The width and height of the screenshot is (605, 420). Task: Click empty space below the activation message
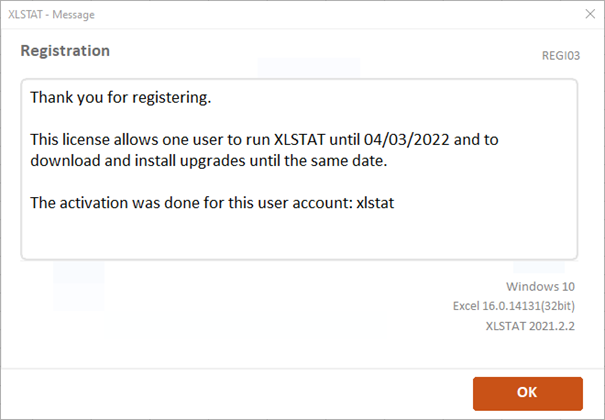300,236
